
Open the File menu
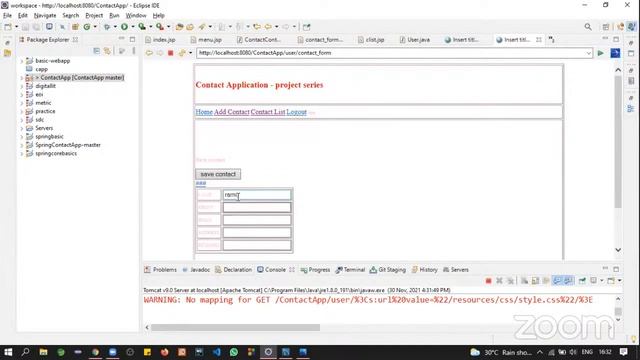click(7, 16)
